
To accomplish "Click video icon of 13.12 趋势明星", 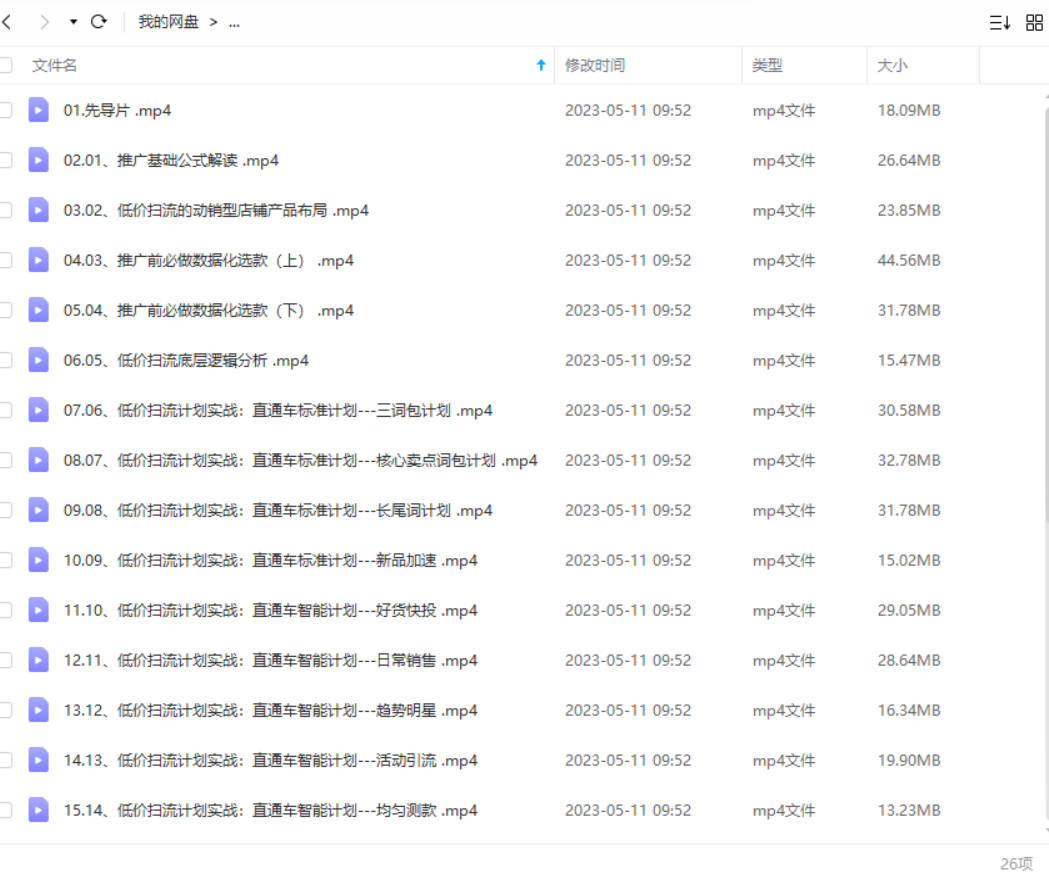I will click(x=38, y=710).
